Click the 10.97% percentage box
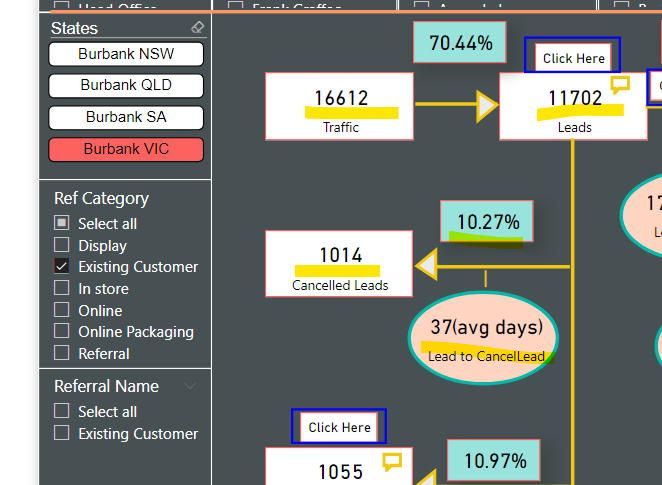The height and width of the screenshot is (485, 662). tap(494, 460)
